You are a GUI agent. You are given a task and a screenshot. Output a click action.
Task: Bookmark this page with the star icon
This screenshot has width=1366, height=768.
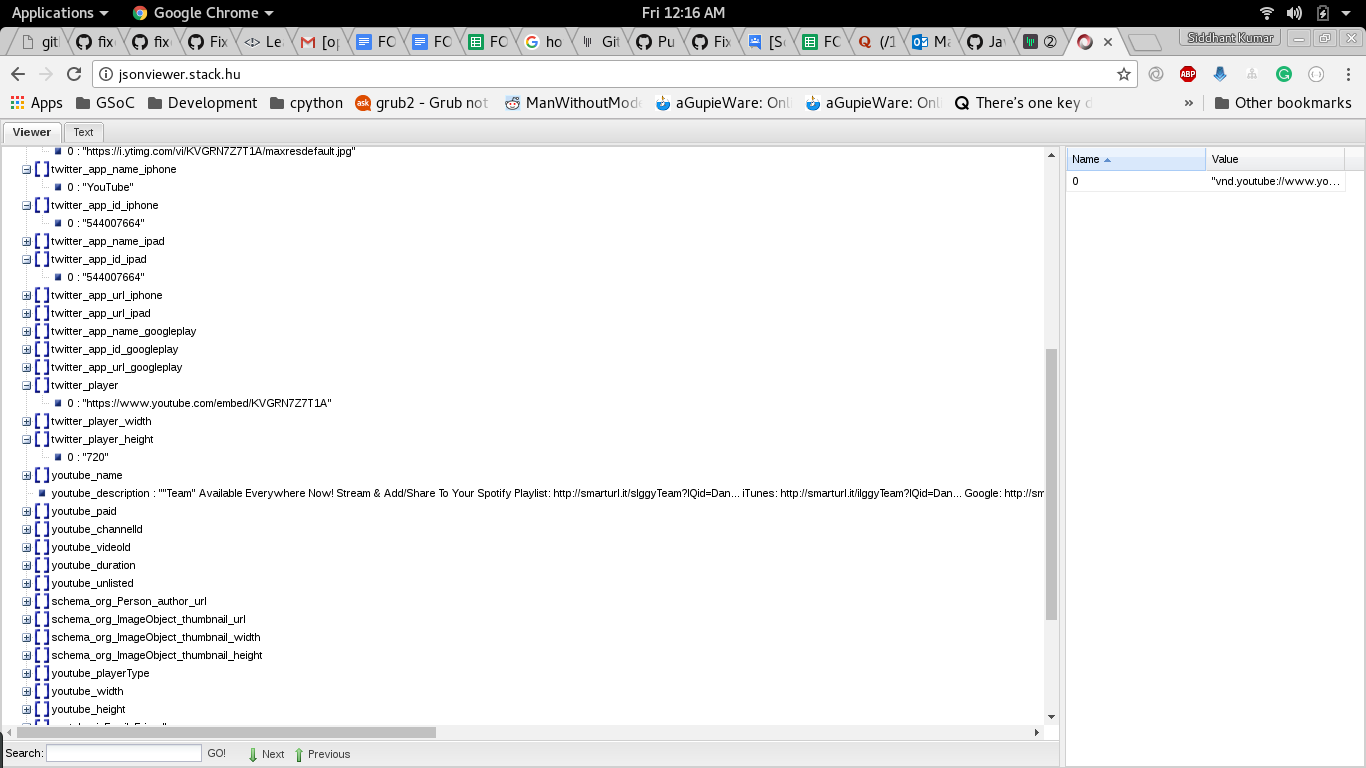[x=1124, y=74]
